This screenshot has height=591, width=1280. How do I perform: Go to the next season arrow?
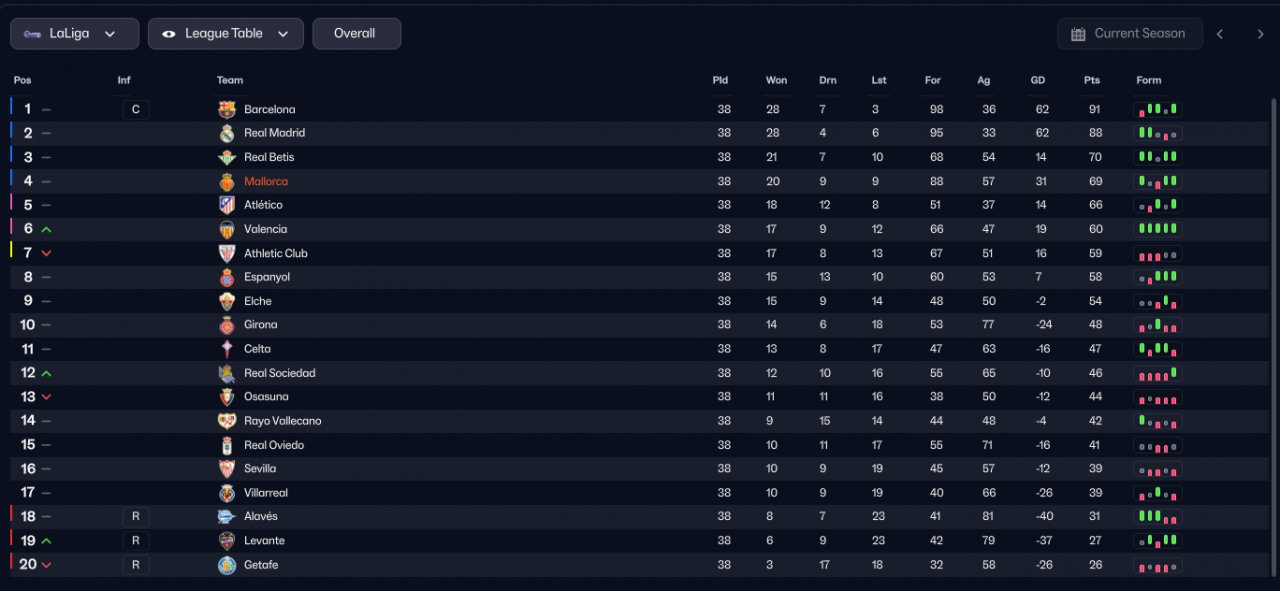1260,34
